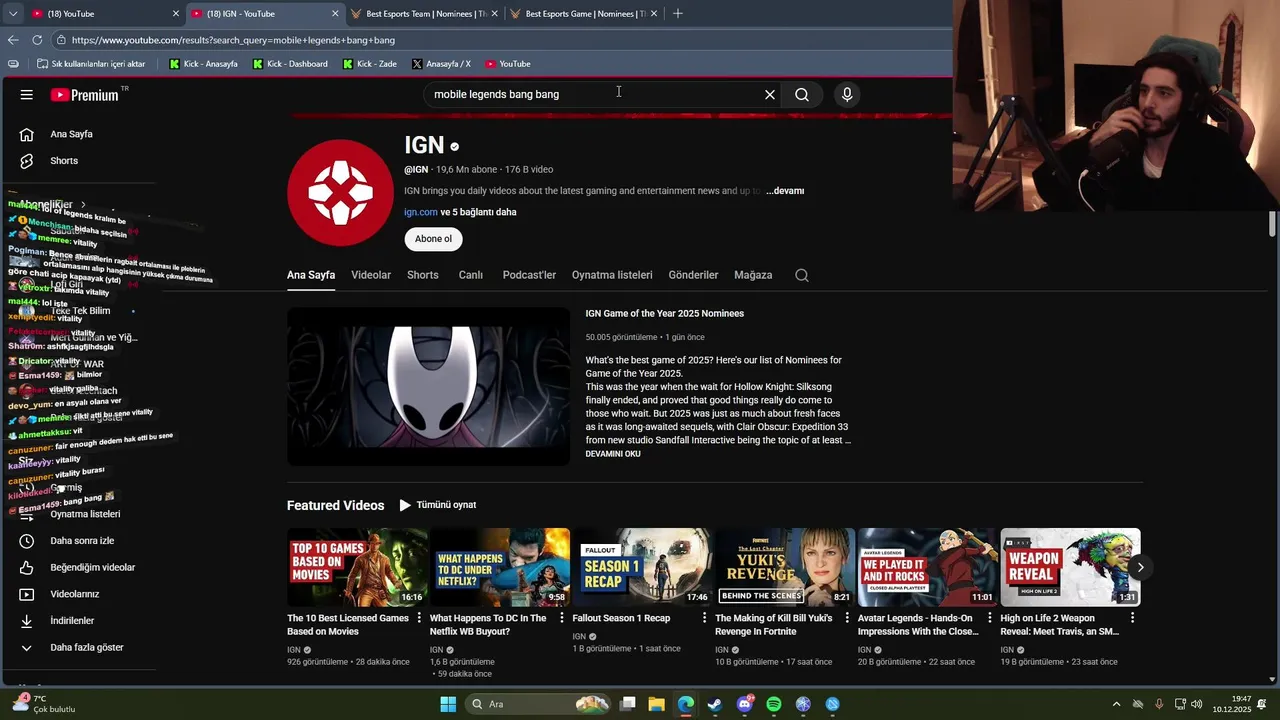The height and width of the screenshot is (720, 1280).
Task: Search within the IGN channel
Action: point(802,275)
